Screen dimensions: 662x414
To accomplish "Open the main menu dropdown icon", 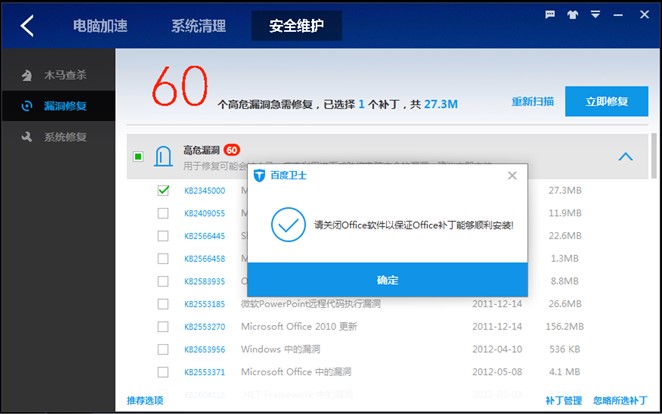I will (595, 15).
